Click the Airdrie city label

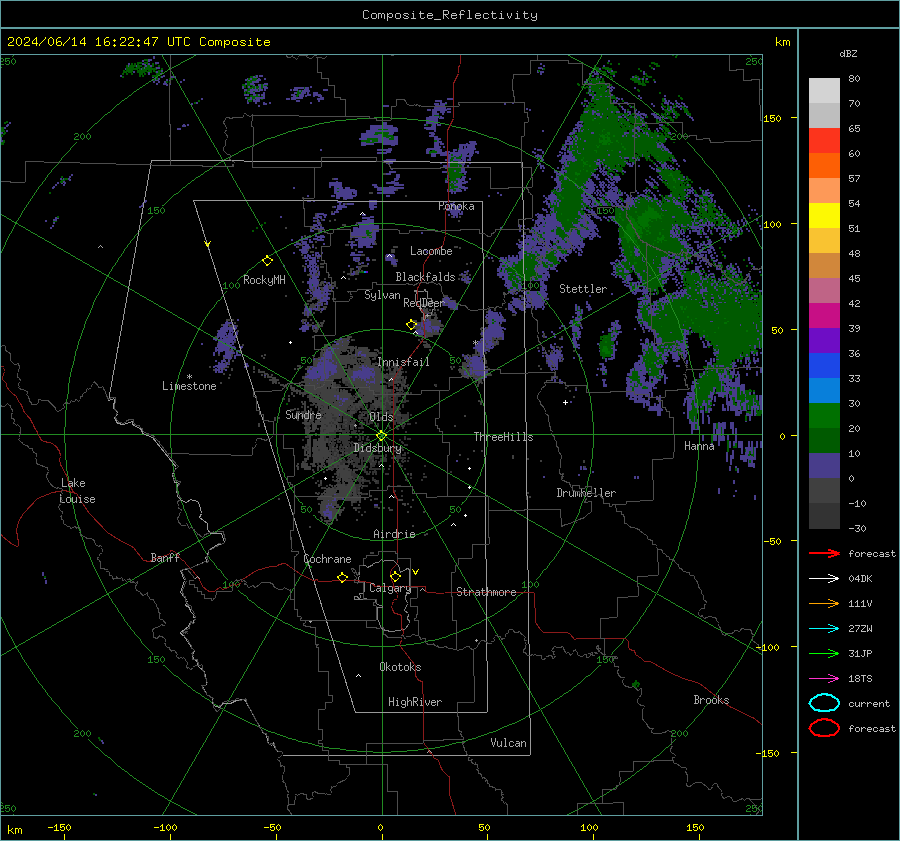click(394, 534)
